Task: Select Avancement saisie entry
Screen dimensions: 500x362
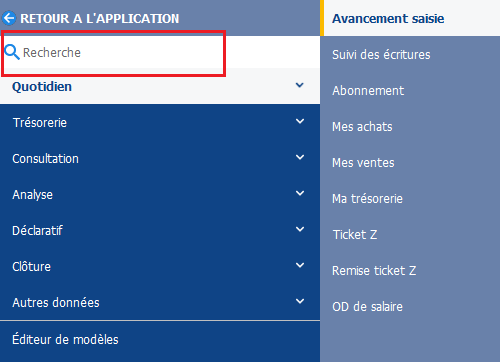Action: (x=388, y=19)
